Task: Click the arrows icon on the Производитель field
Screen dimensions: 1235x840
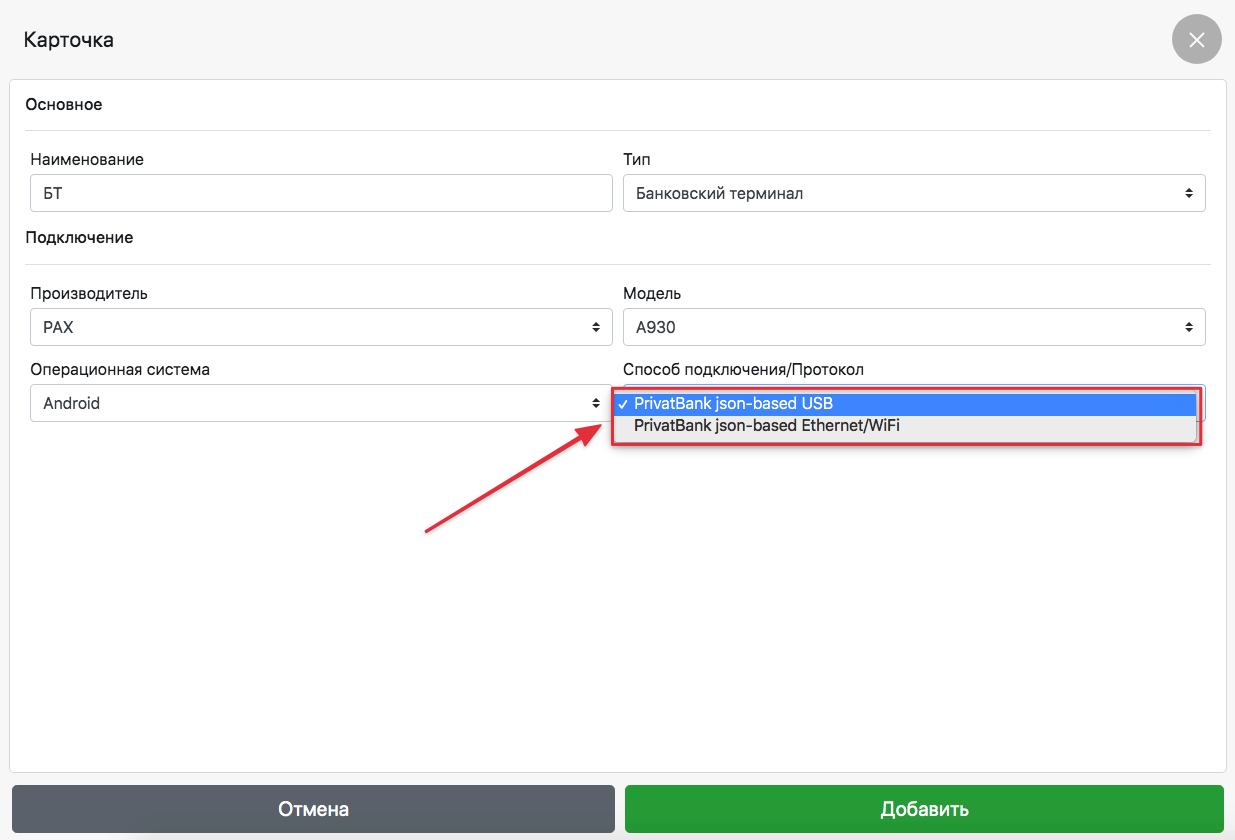Action: 596,327
